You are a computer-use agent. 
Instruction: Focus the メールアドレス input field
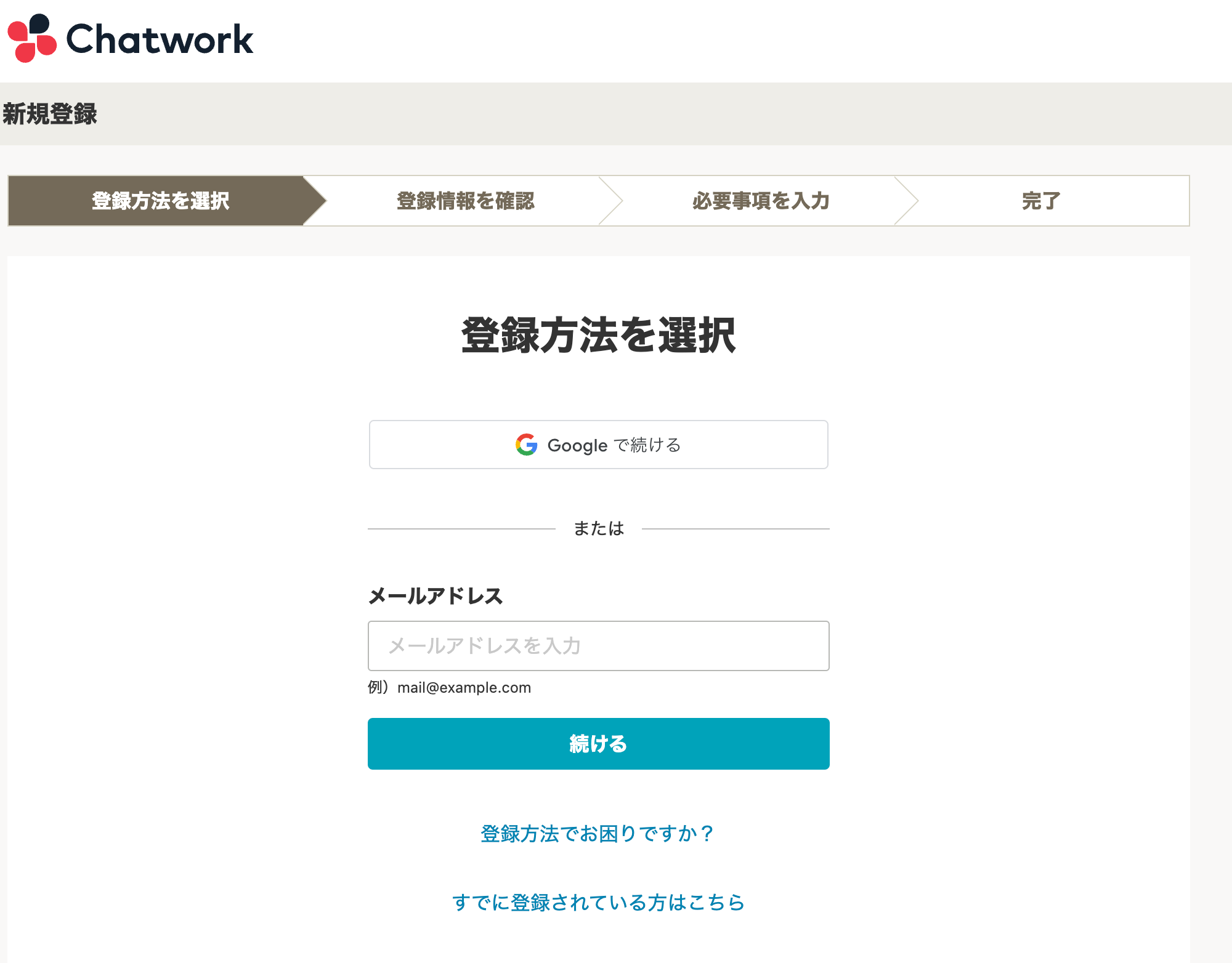[598, 646]
